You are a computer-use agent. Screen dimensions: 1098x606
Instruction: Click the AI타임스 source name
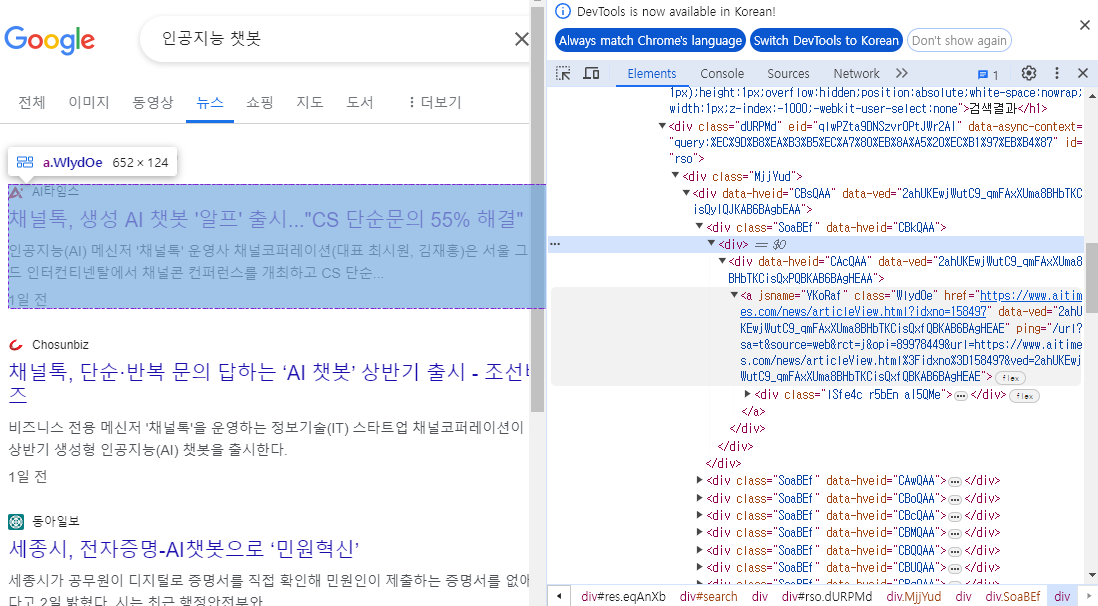pyautogui.click(x=55, y=191)
